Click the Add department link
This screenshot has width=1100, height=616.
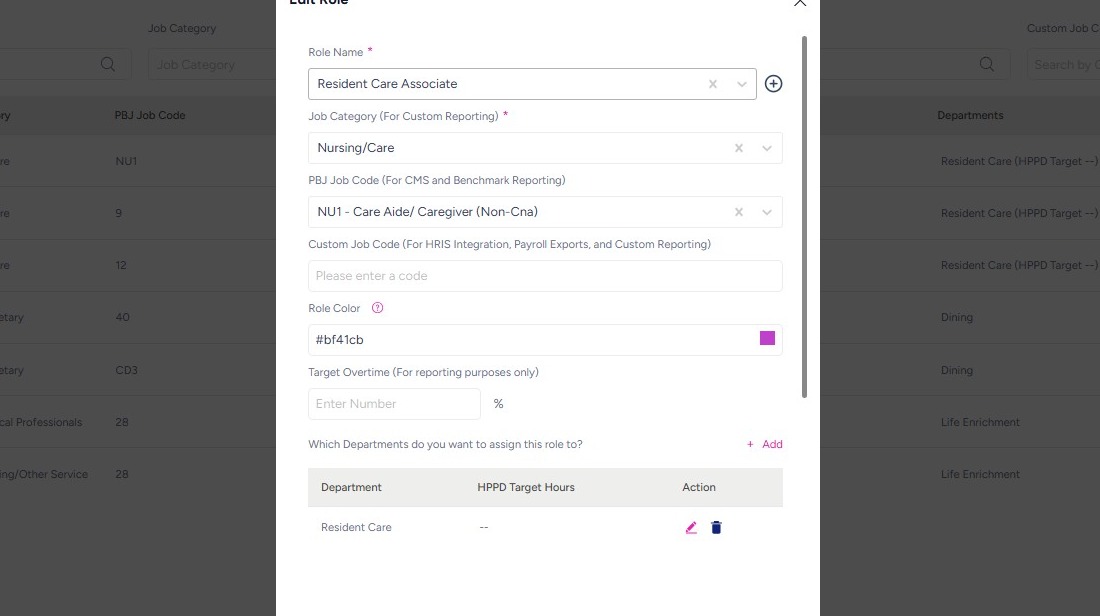point(765,444)
